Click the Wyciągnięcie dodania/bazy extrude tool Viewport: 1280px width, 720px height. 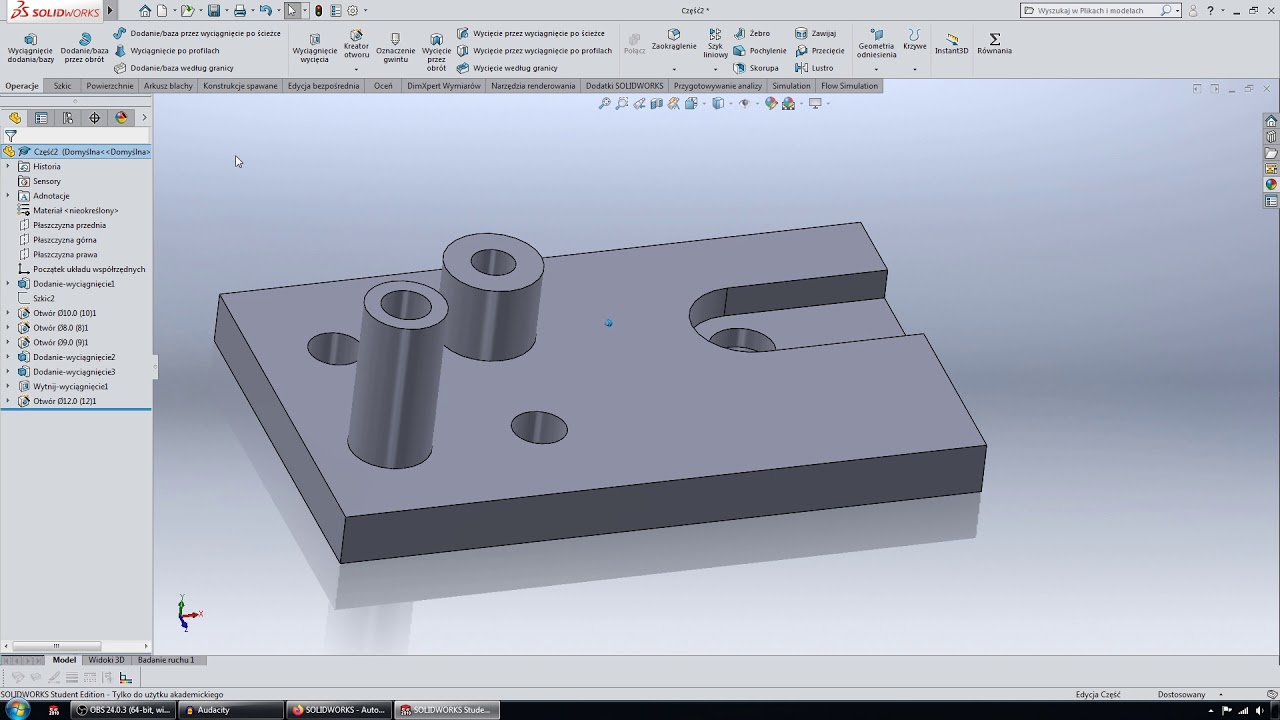click(x=30, y=48)
